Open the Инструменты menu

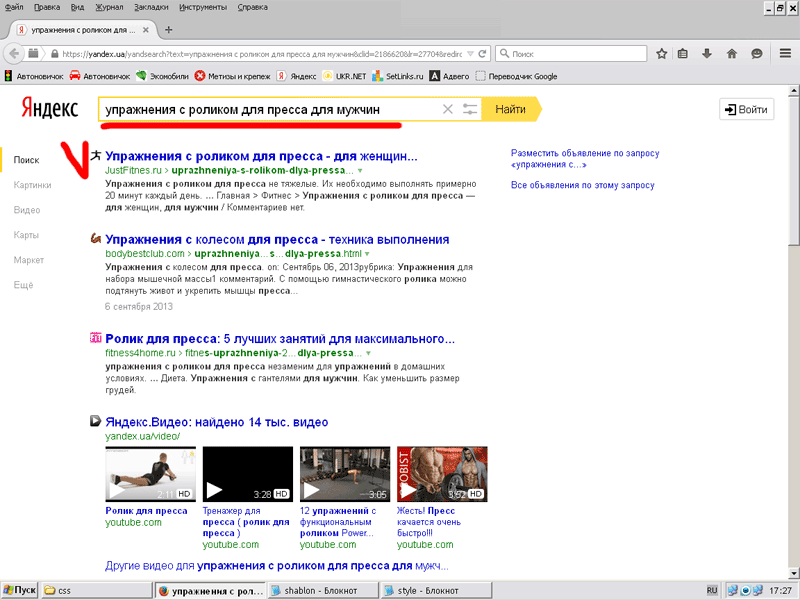point(203,7)
